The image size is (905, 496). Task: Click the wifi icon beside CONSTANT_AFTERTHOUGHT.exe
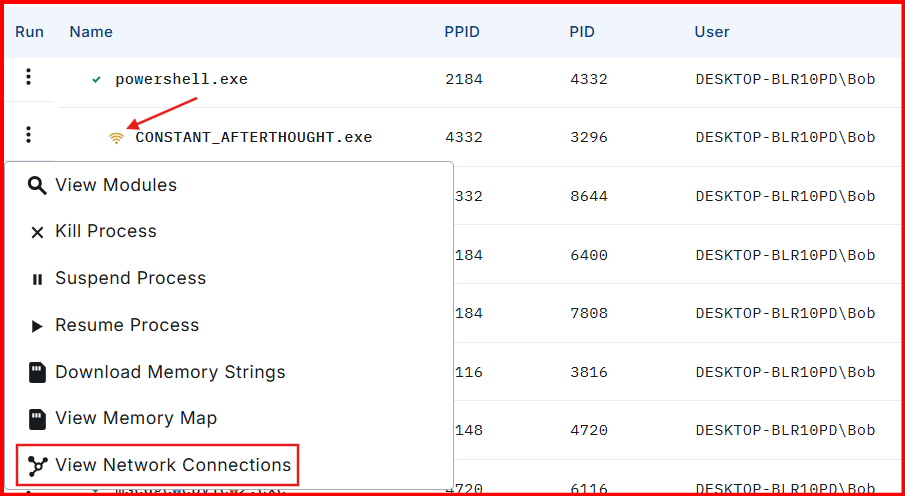117,137
